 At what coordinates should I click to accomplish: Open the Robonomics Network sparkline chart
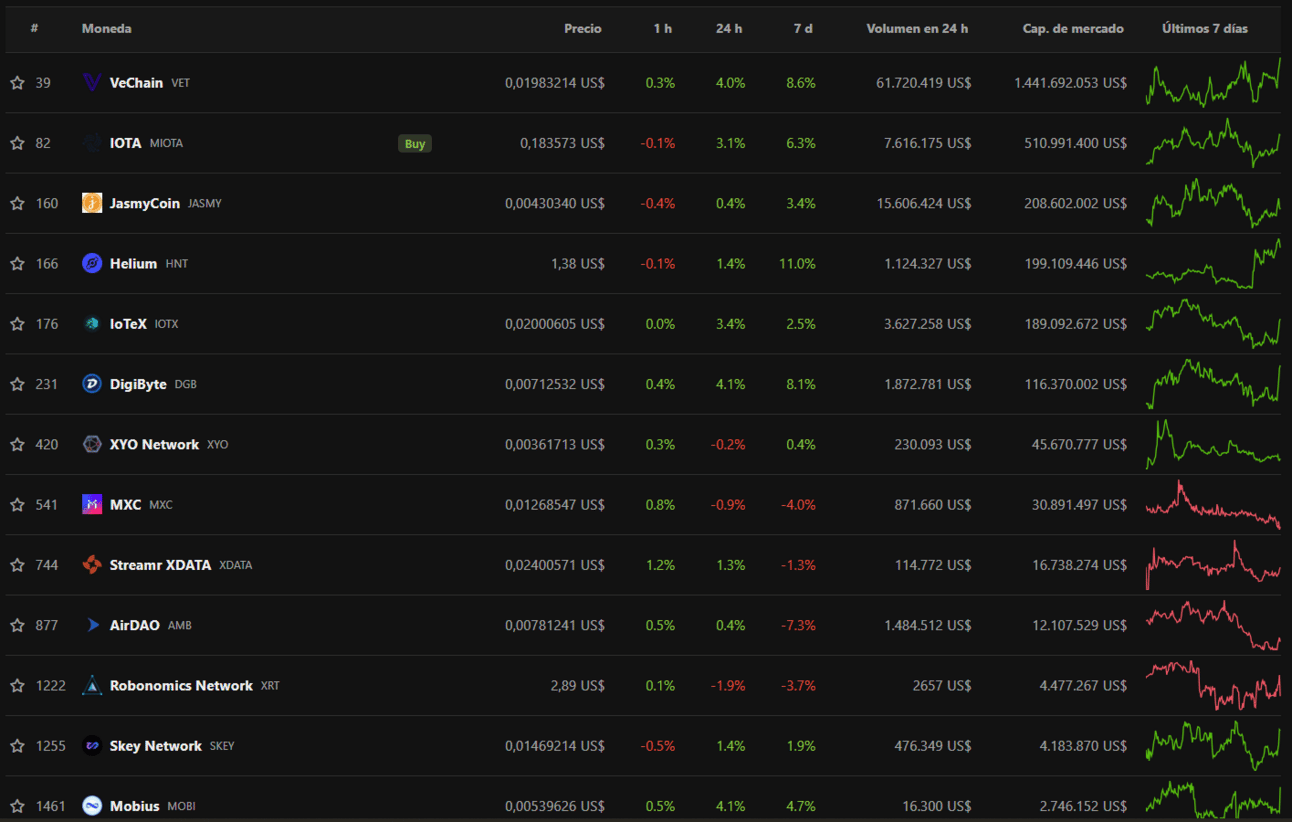[1213, 686]
